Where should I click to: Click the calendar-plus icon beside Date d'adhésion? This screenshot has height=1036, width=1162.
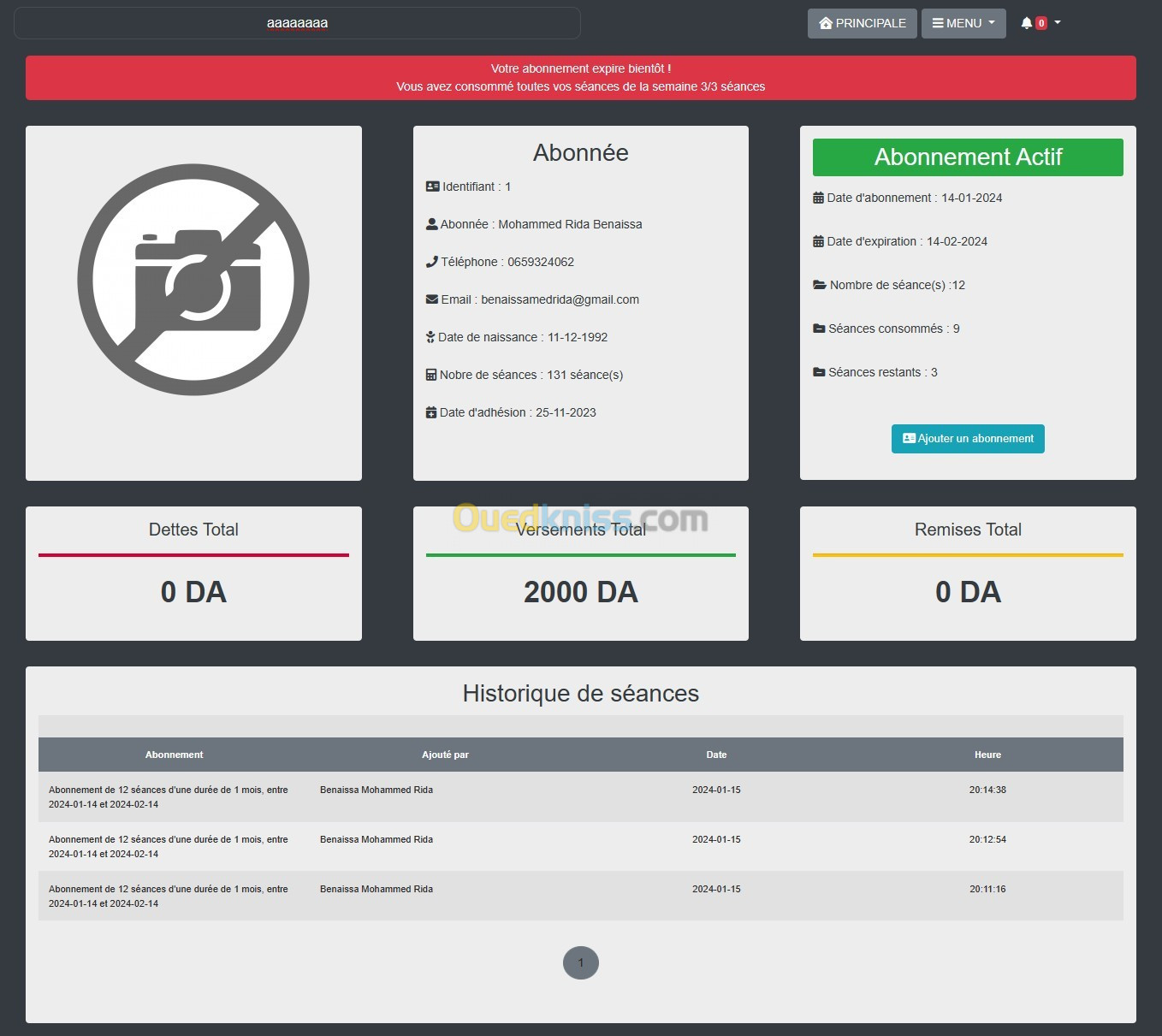[x=431, y=412]
